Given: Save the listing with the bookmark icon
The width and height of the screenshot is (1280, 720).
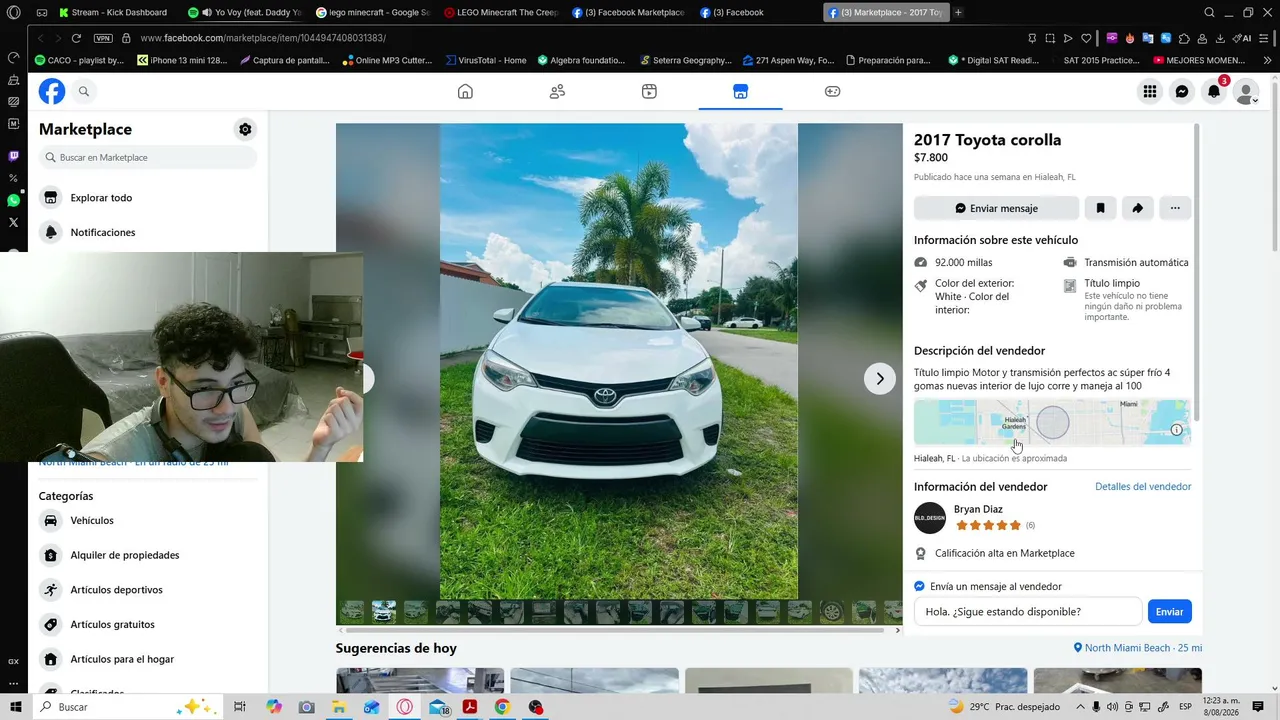Looking at the screenshot, I should click(x=1100, y=208).
